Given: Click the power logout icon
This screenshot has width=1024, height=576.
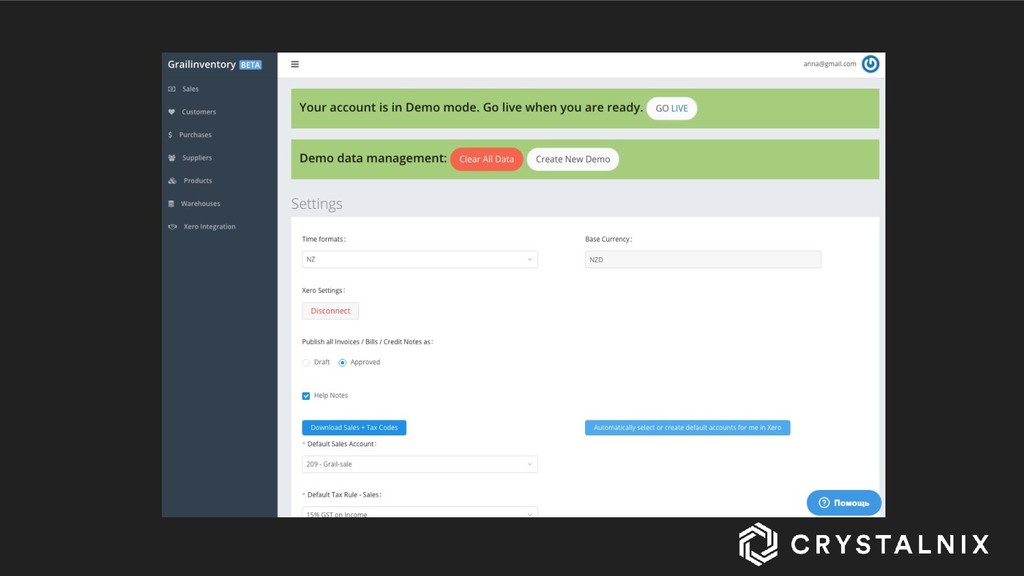Looking at the screenshot, I should click(870, 64).
